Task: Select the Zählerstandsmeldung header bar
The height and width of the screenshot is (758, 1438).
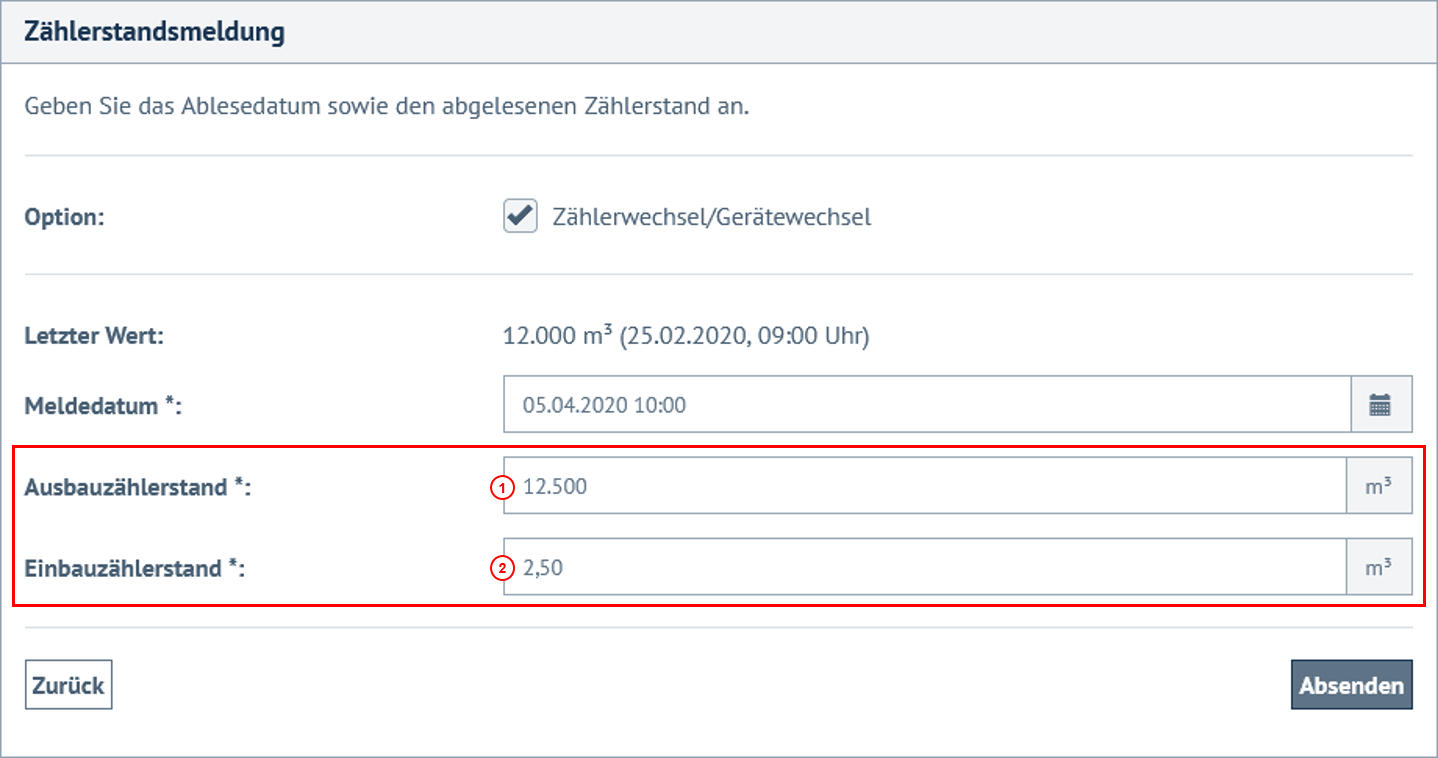Action: 155,31
